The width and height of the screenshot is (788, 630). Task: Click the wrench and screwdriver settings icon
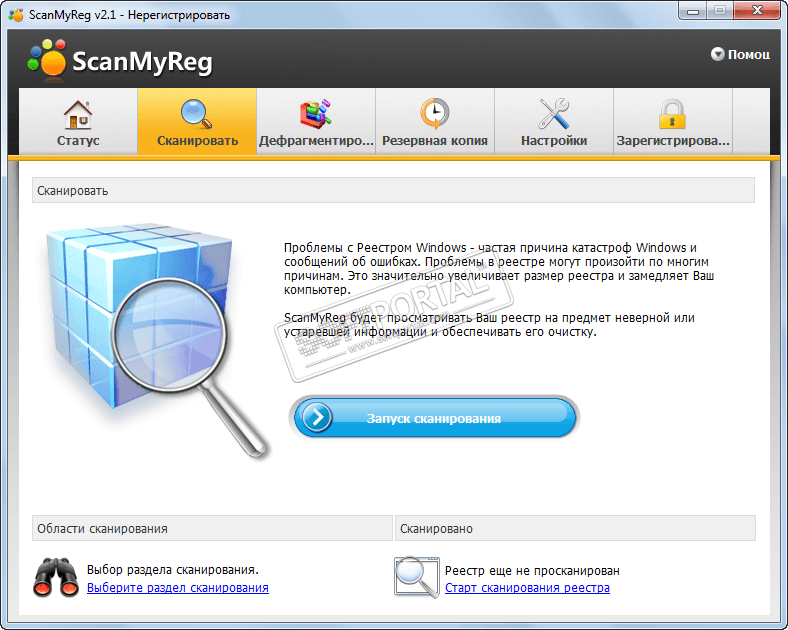[554, 114]
